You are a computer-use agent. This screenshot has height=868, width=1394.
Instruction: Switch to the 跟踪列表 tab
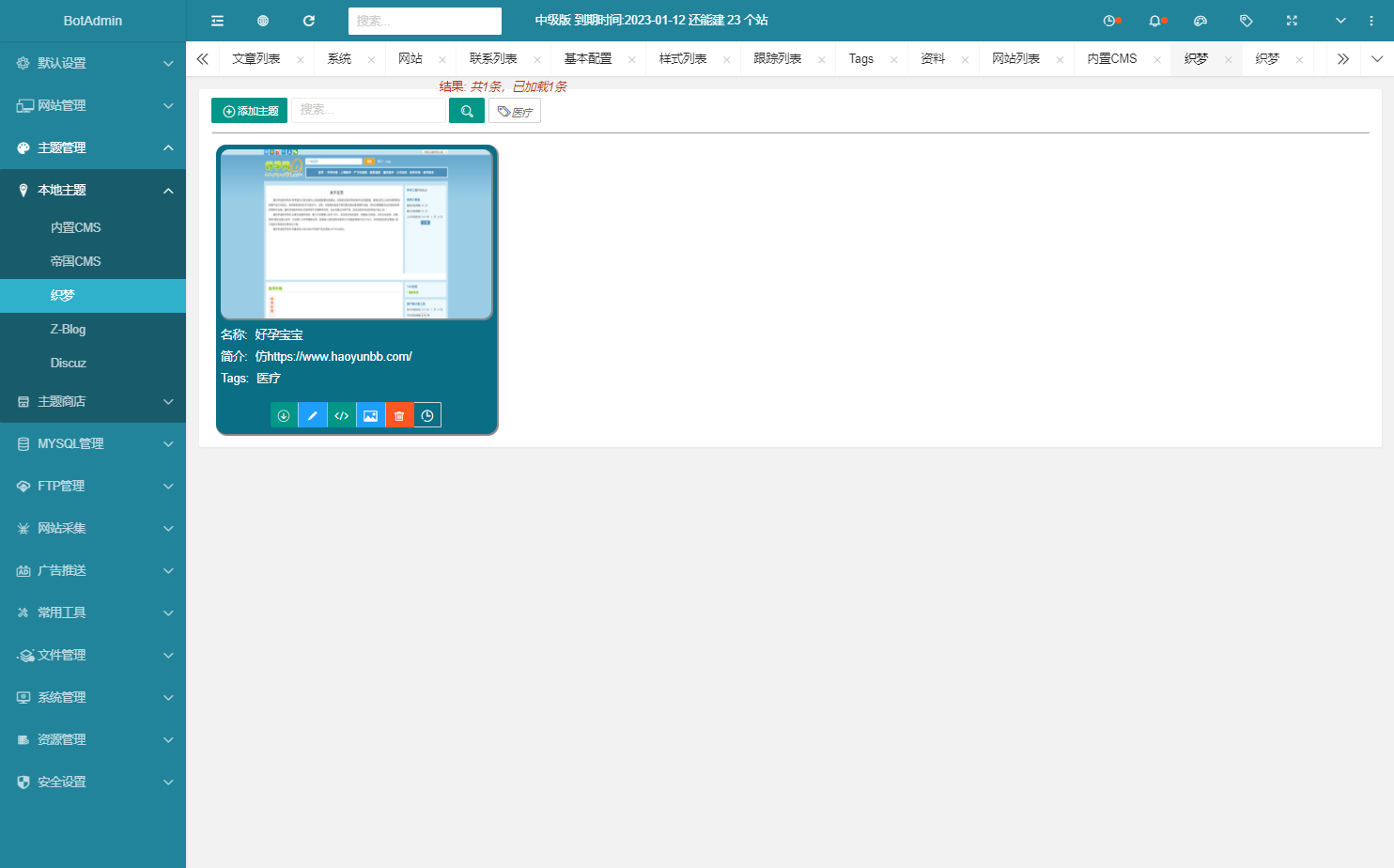[x=778, y=59]
